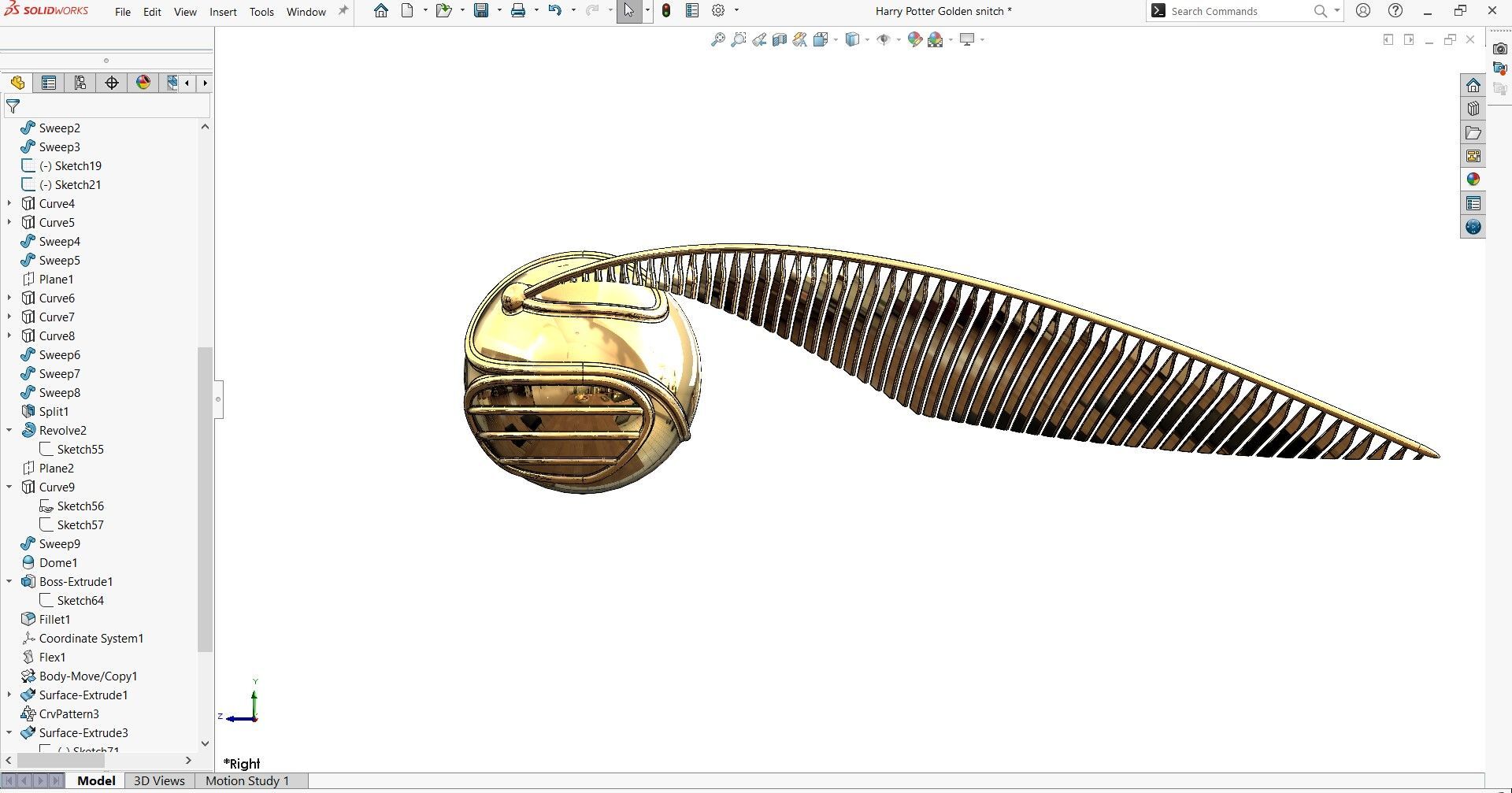Open the New document dropdown arrow
The image size is (1512, 793).
(425, 10)
